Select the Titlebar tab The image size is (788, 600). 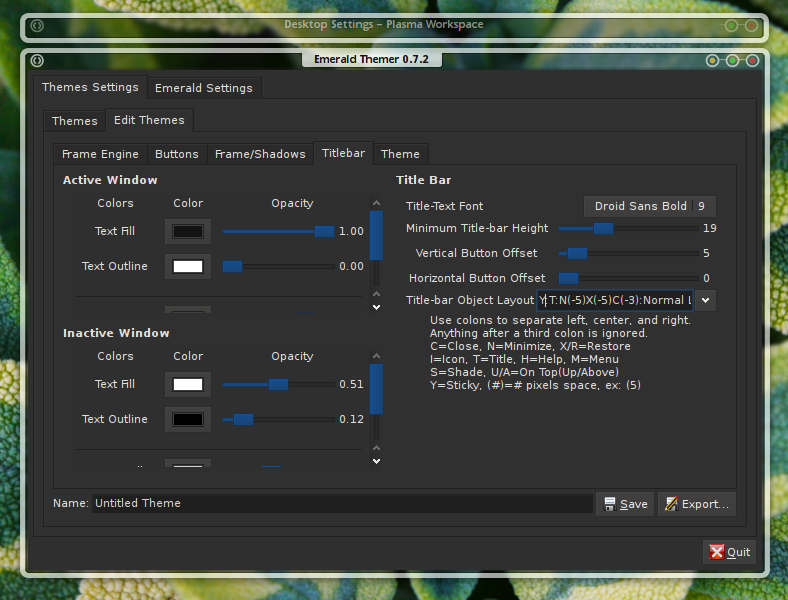(343, 153)
